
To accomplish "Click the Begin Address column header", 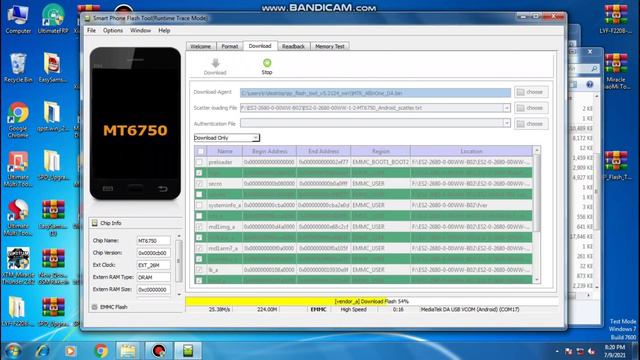I will coord(269,151).
